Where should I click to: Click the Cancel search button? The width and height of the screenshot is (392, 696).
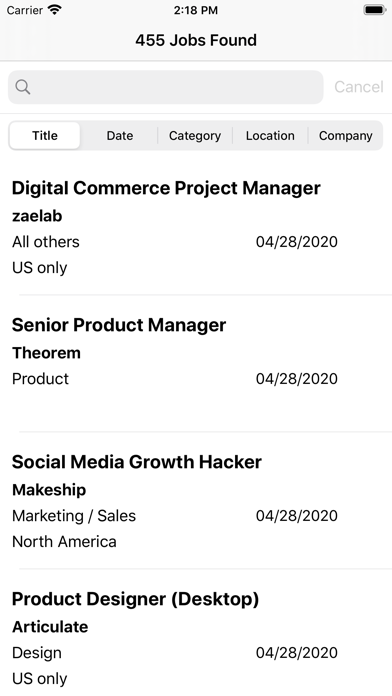point(359,87)
